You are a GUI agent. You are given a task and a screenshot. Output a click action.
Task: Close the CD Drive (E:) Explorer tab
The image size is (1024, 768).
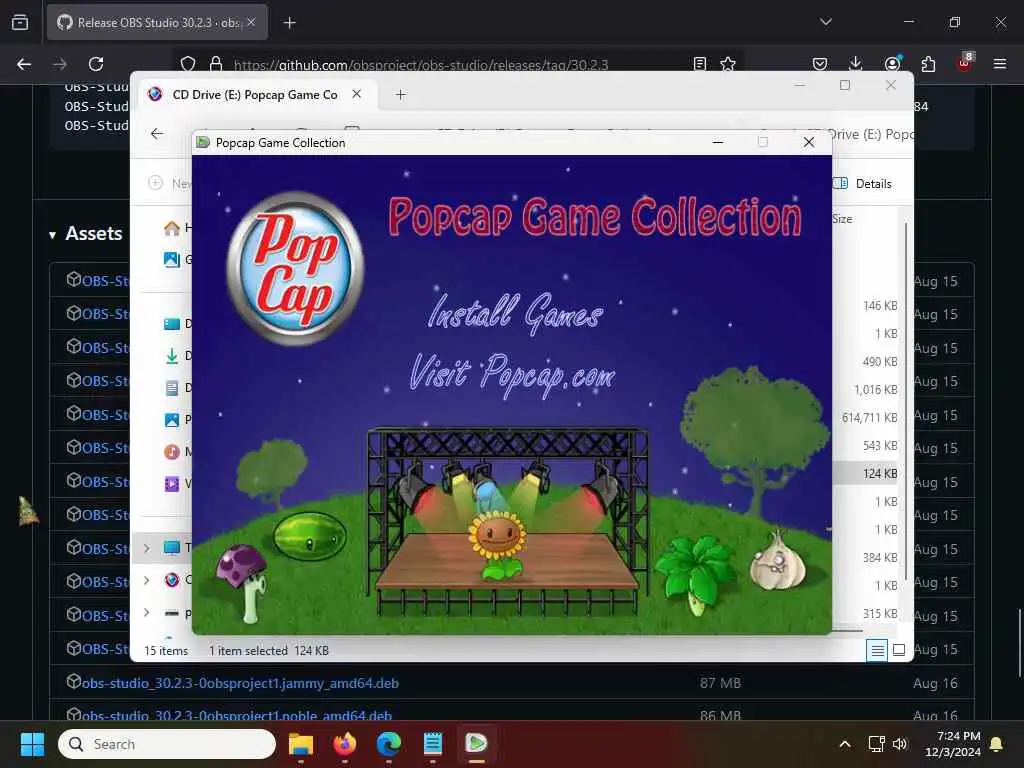pyautogui.click(x=357, y=94)
